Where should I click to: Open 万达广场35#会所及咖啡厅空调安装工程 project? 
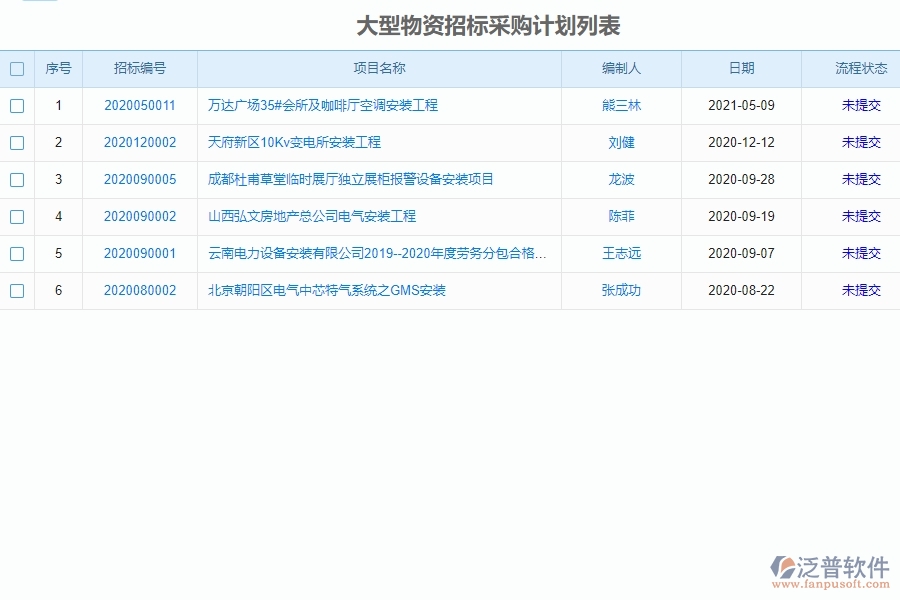pyautogui.click(x=320, y=105)
